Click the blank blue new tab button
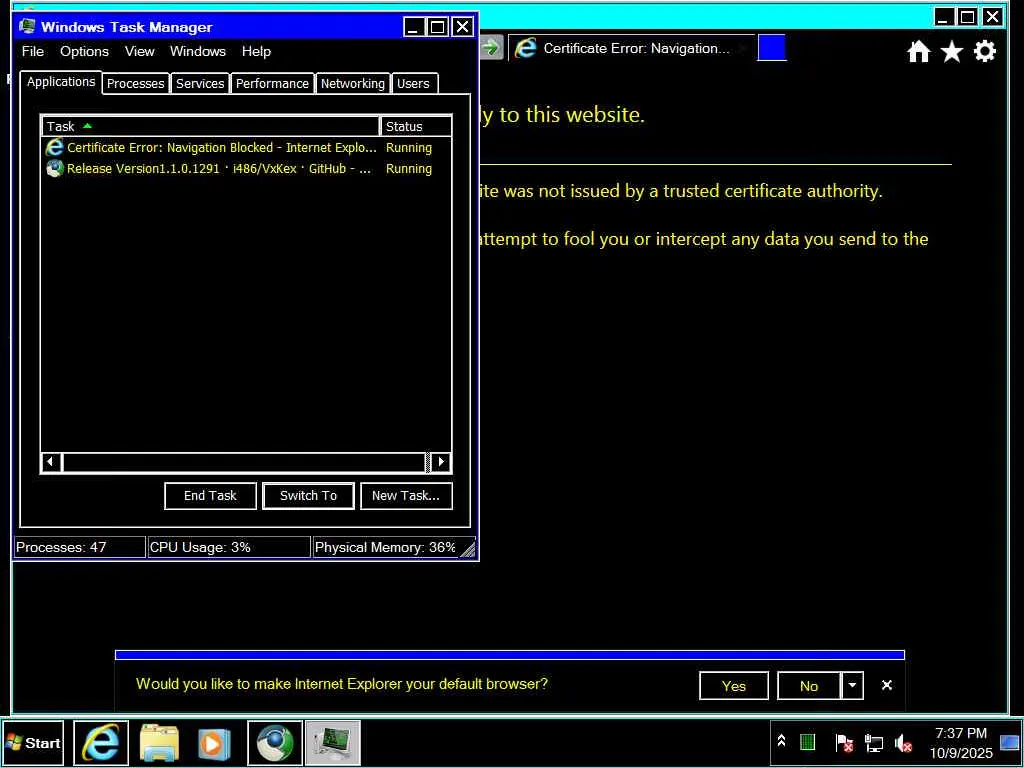Screen dimensions: 1024x768 (771, 48)
